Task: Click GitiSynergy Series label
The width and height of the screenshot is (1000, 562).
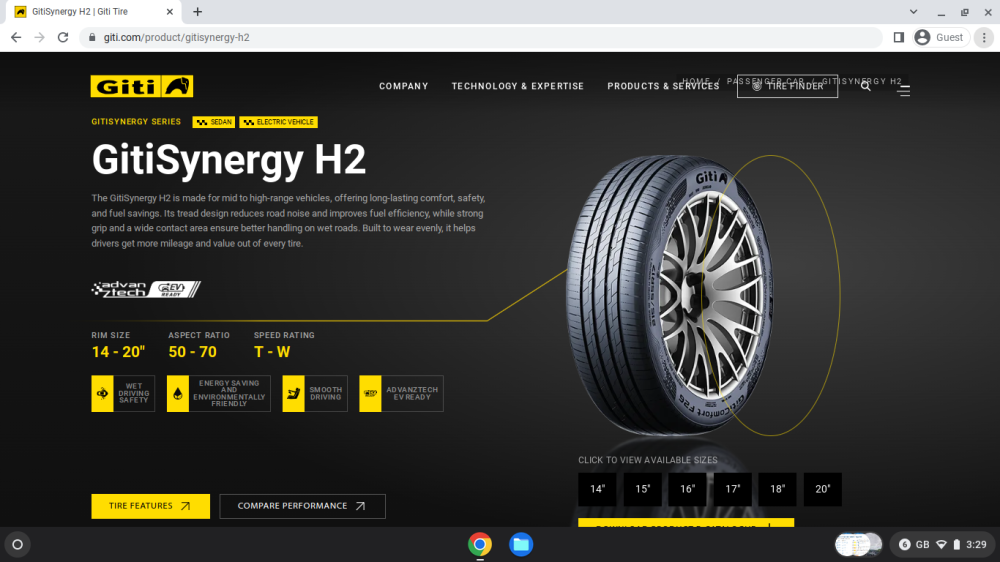Action: click(x=136, y=122)
